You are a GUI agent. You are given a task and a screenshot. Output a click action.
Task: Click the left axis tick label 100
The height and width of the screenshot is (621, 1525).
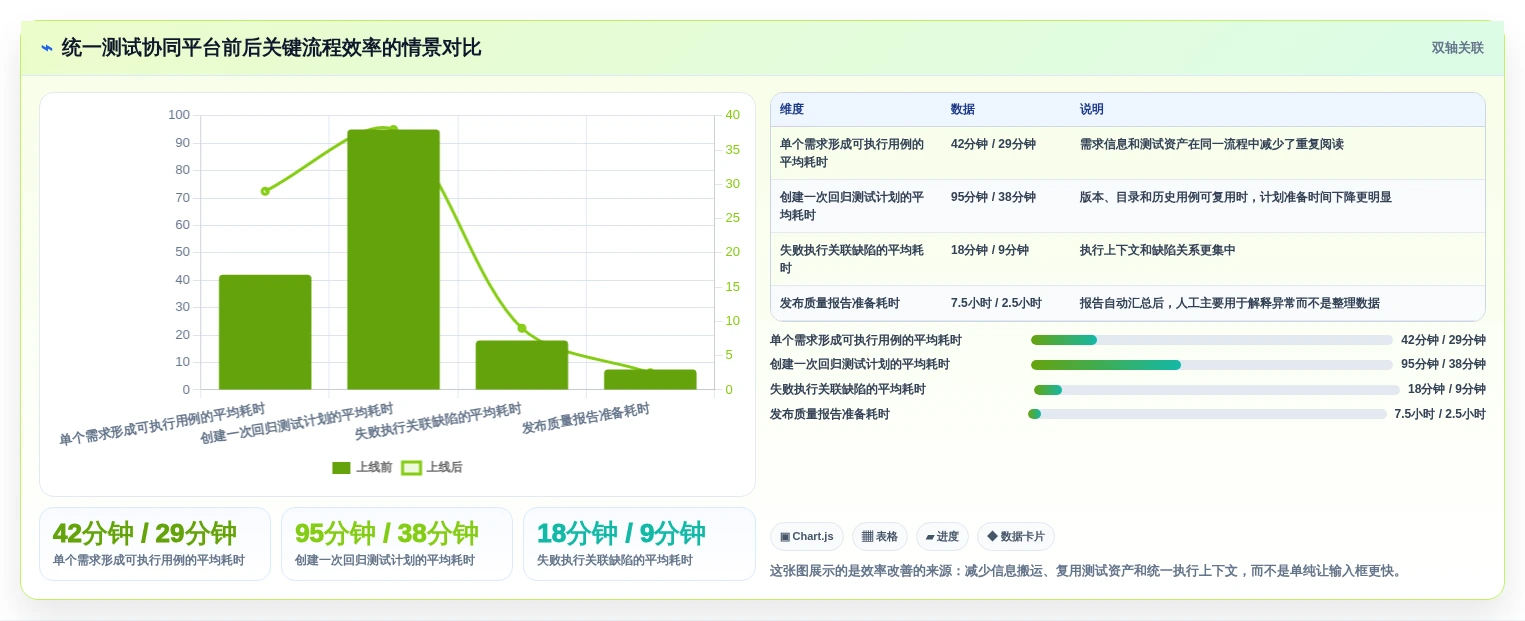179,115
